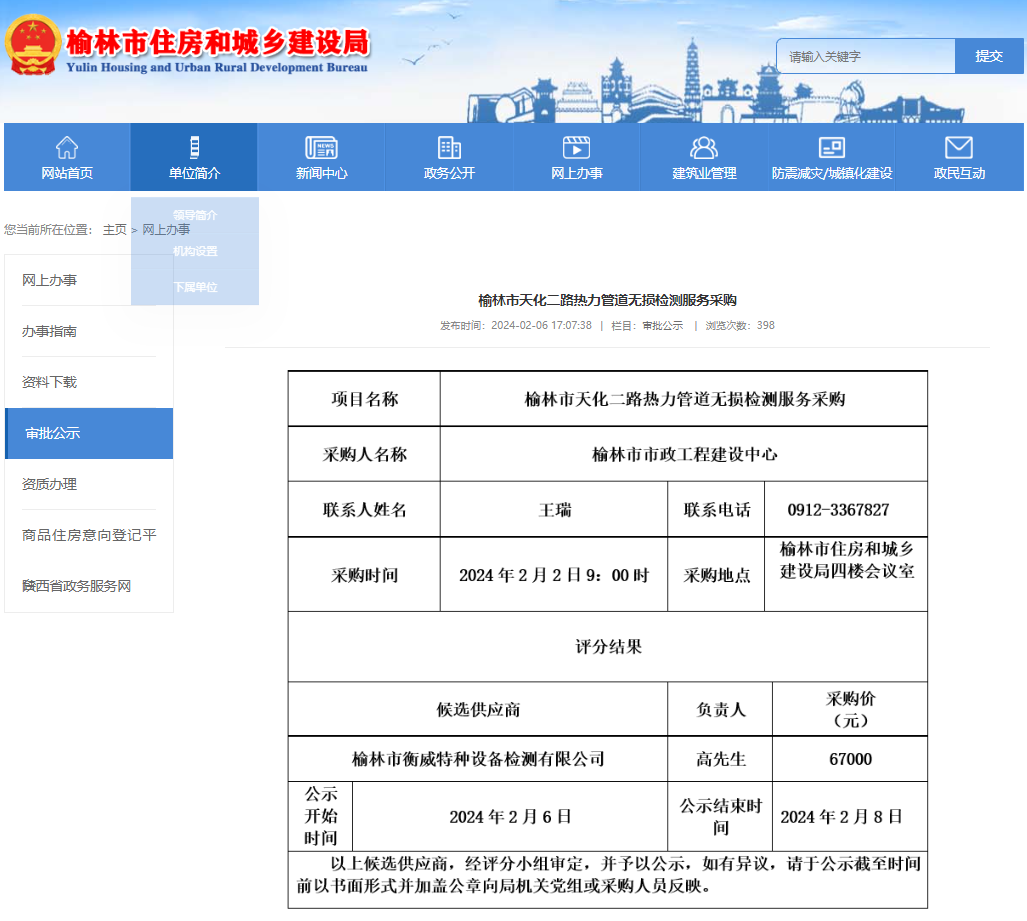Open the 新闻中心 navigation label
Screen dimensions: 1027x921
tap(321, 173)
